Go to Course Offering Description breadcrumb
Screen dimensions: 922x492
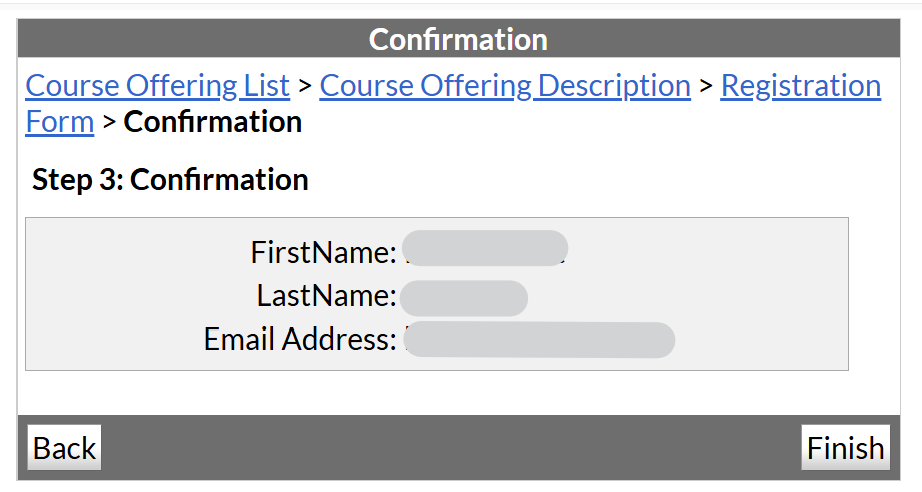point(505,86)
